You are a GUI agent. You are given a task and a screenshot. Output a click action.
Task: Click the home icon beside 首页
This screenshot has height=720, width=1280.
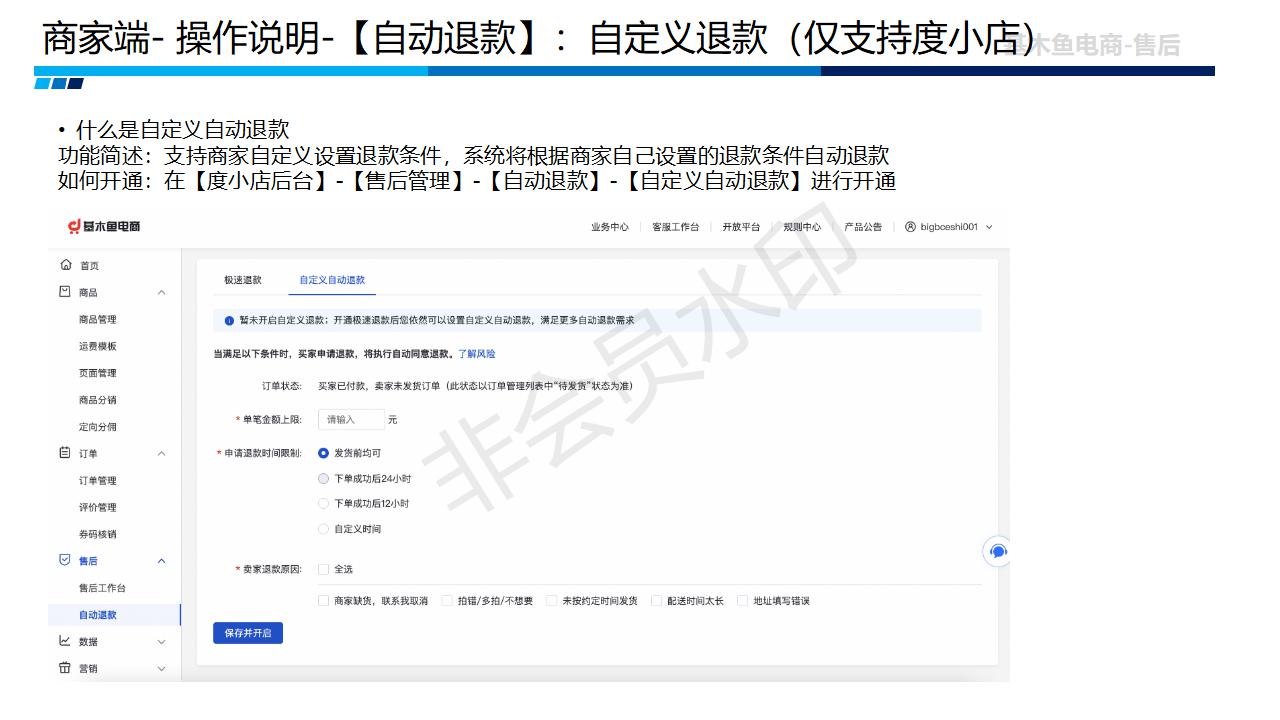click(66, 265)
